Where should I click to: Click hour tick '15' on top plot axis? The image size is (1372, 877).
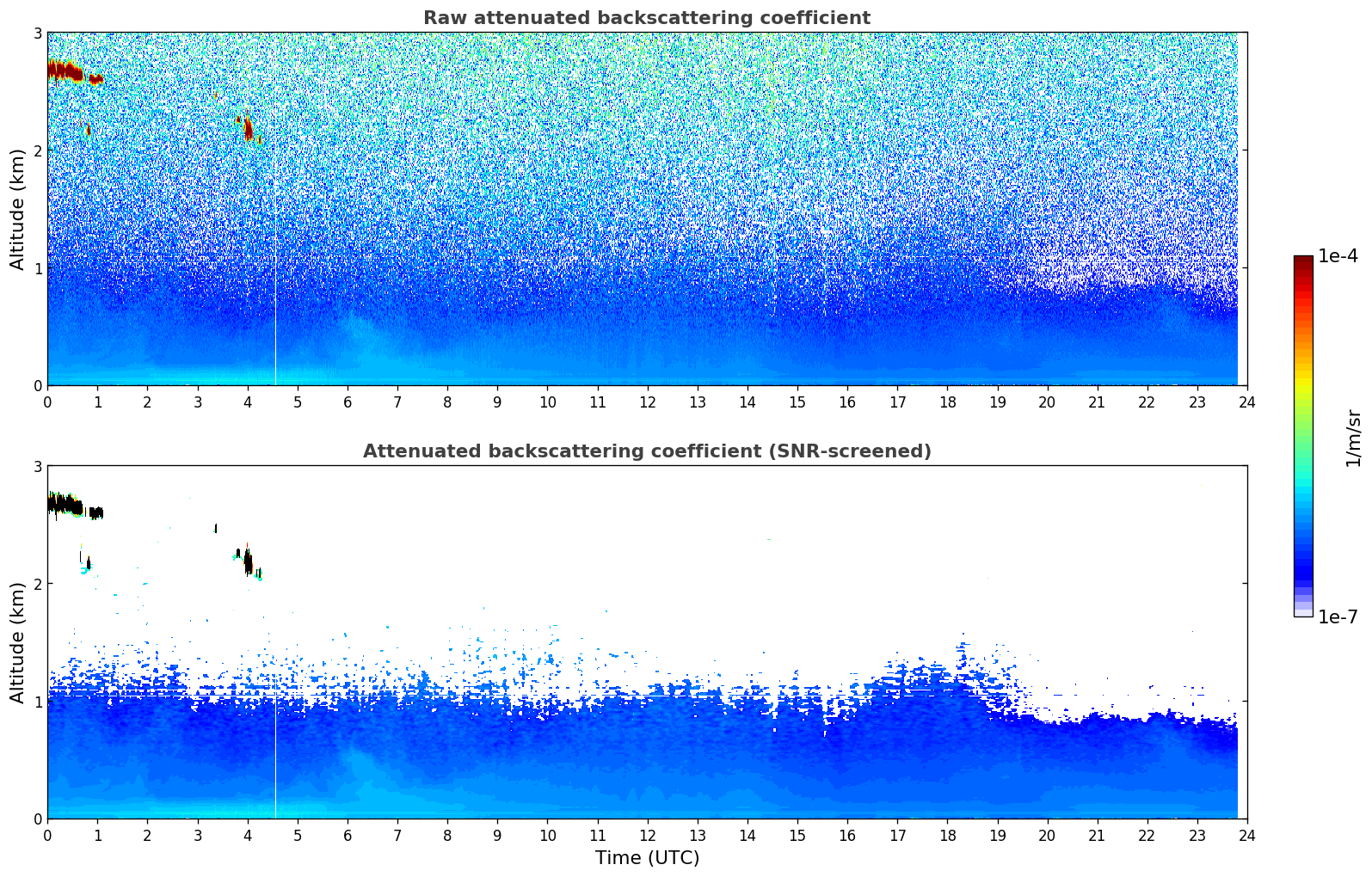797,402
